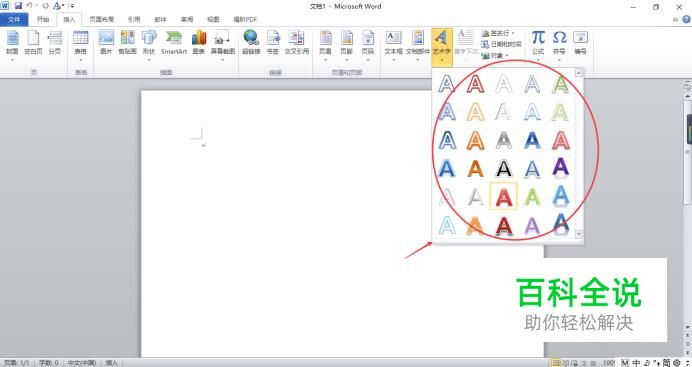The width and height of the screenshot is (692, 367).
Task: Open the IME settings gear in the tray
Action: click(677, 363)
